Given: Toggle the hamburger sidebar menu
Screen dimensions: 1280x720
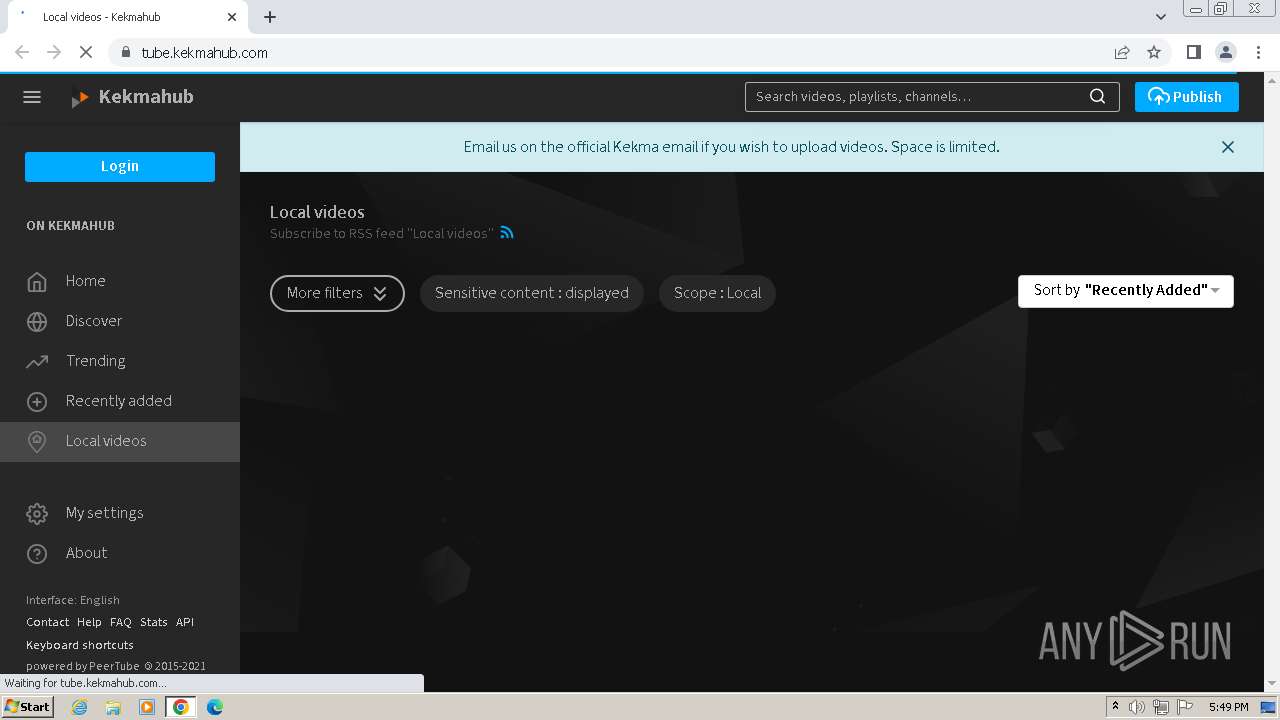Looking at the screenshot, I should tap(32, 97).
